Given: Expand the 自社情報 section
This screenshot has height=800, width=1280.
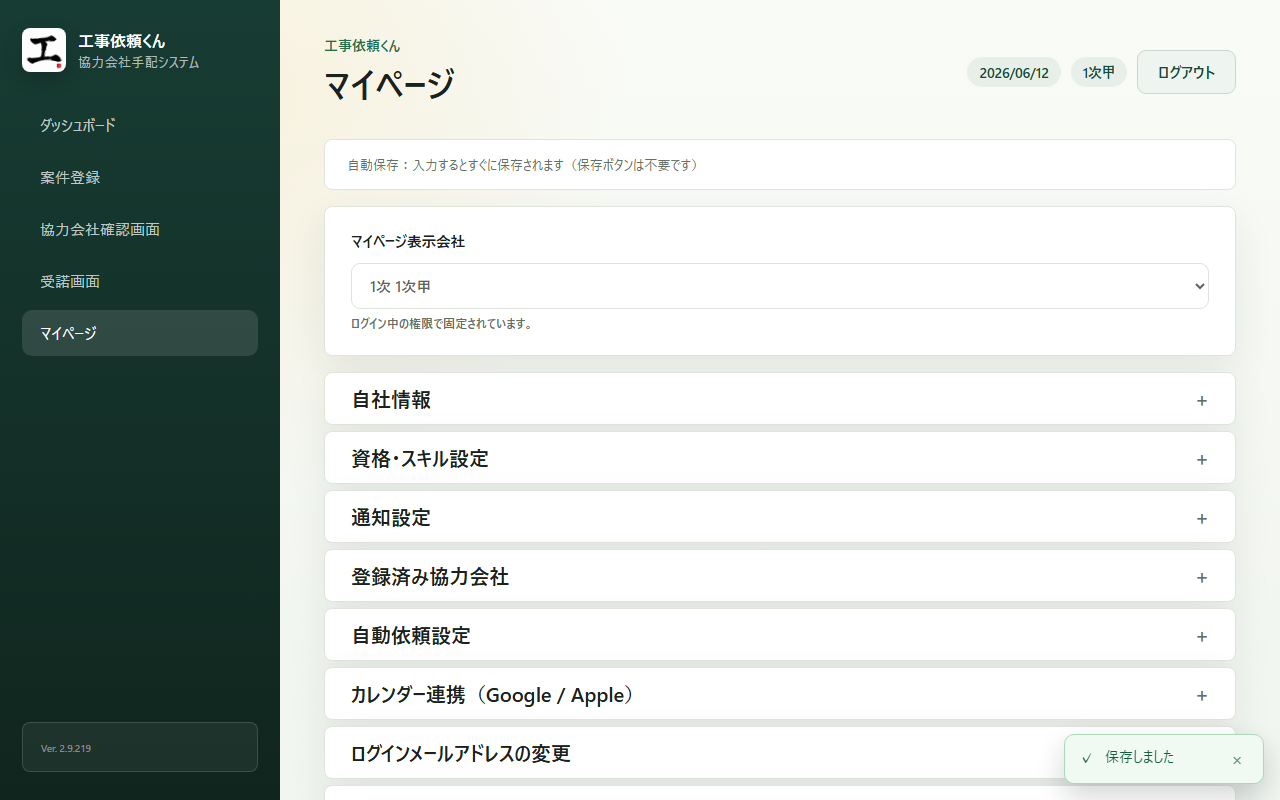Looking at the screenshot, I should [780, 399].
